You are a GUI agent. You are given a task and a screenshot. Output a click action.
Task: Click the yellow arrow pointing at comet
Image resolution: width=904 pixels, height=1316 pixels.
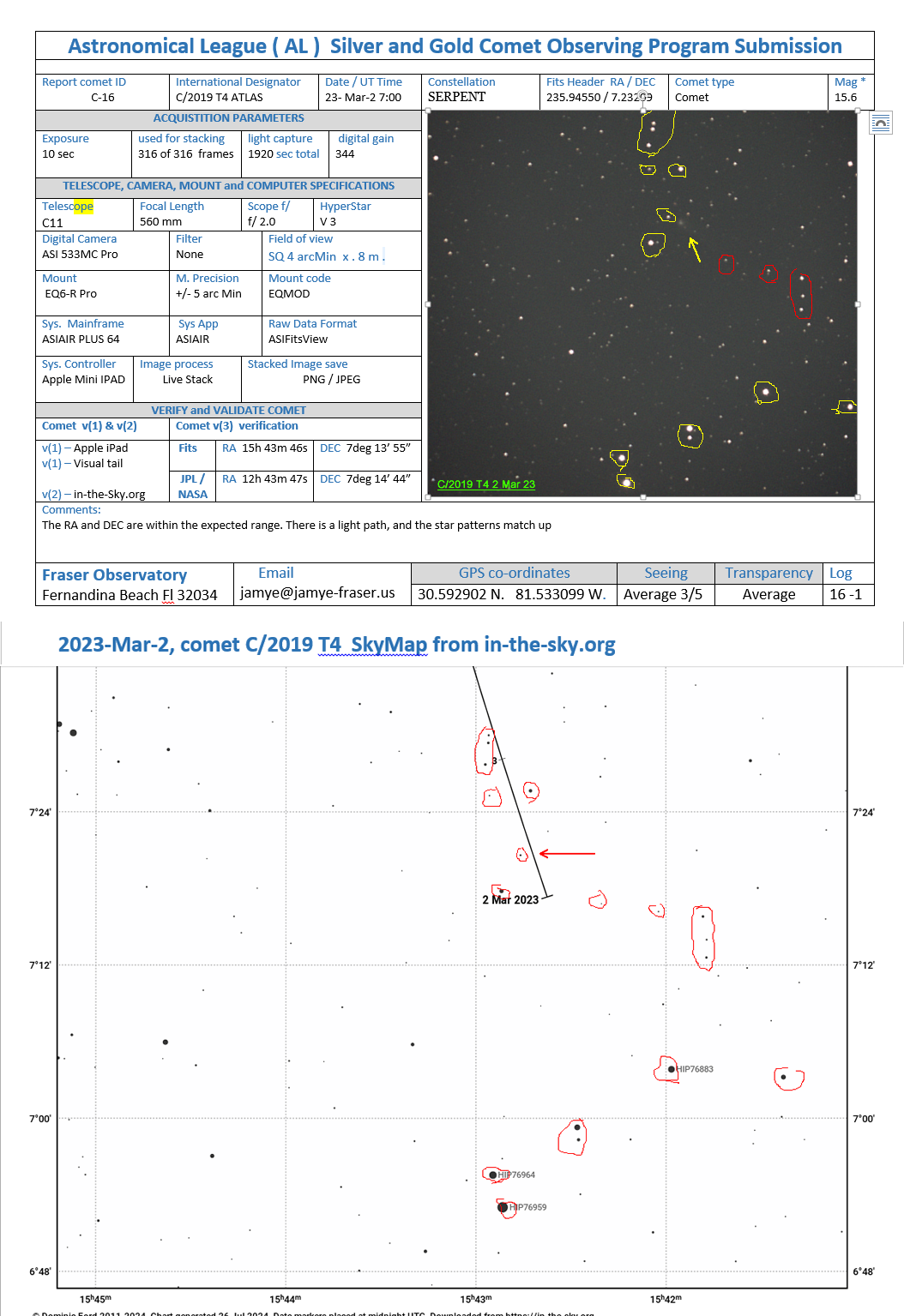[694, 249]
